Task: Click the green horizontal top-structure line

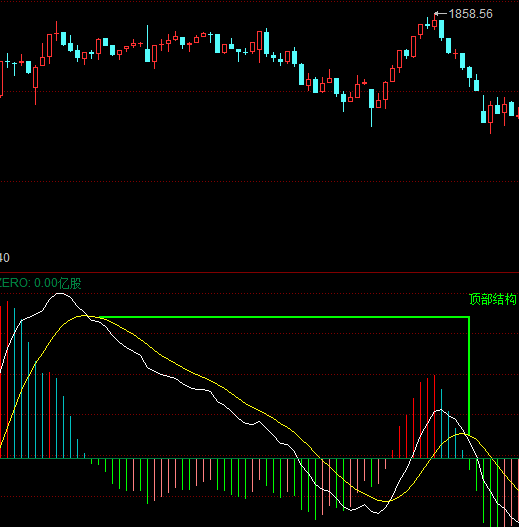Action: tap(284, 317)
